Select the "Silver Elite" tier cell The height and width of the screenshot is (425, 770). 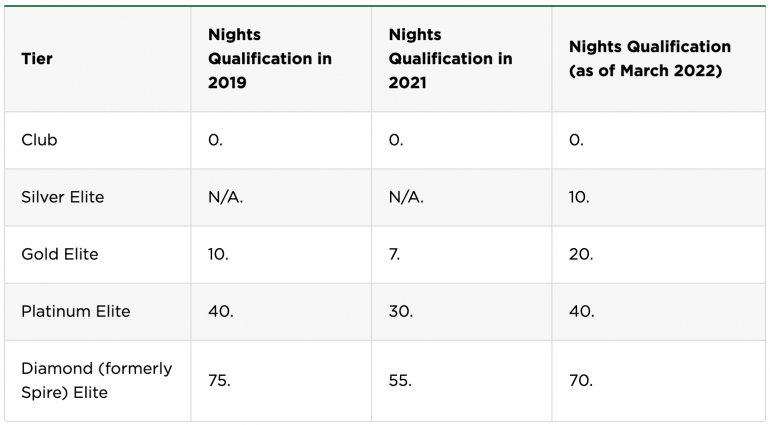click(x=63, y=197)
